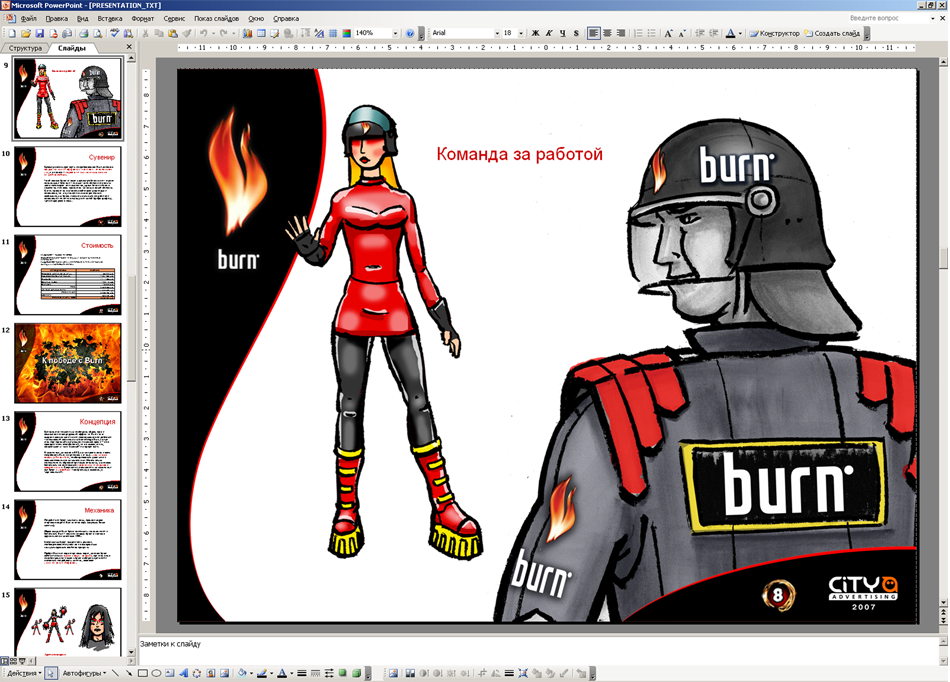
Task: Toggle Show/Hide Grid button
Action: [333, 33]
